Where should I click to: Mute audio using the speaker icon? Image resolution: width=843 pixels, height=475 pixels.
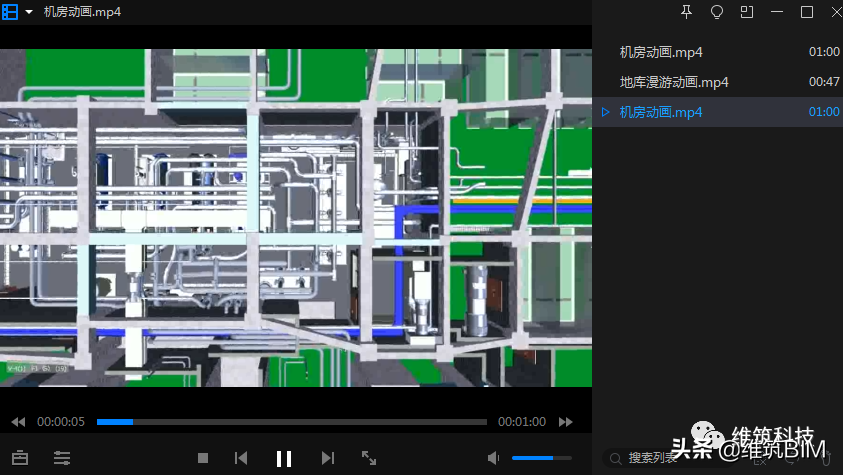pyautogui.click(x=493, y=458)
